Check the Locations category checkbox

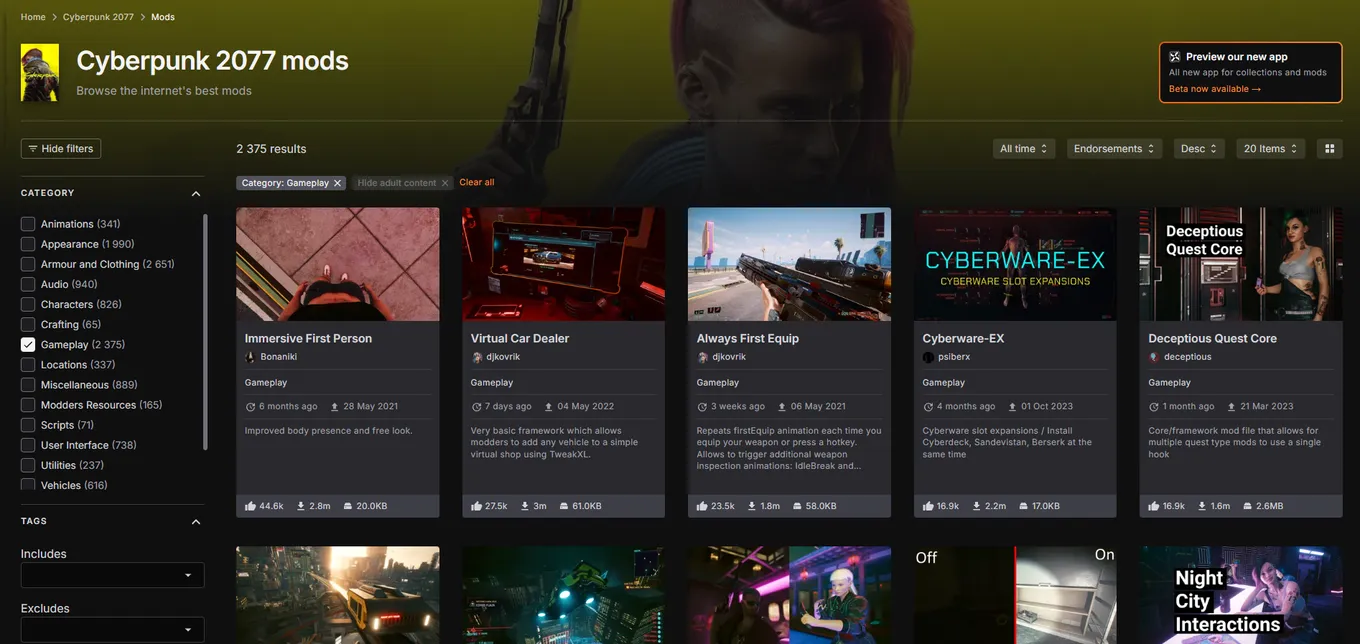(28, 365)
